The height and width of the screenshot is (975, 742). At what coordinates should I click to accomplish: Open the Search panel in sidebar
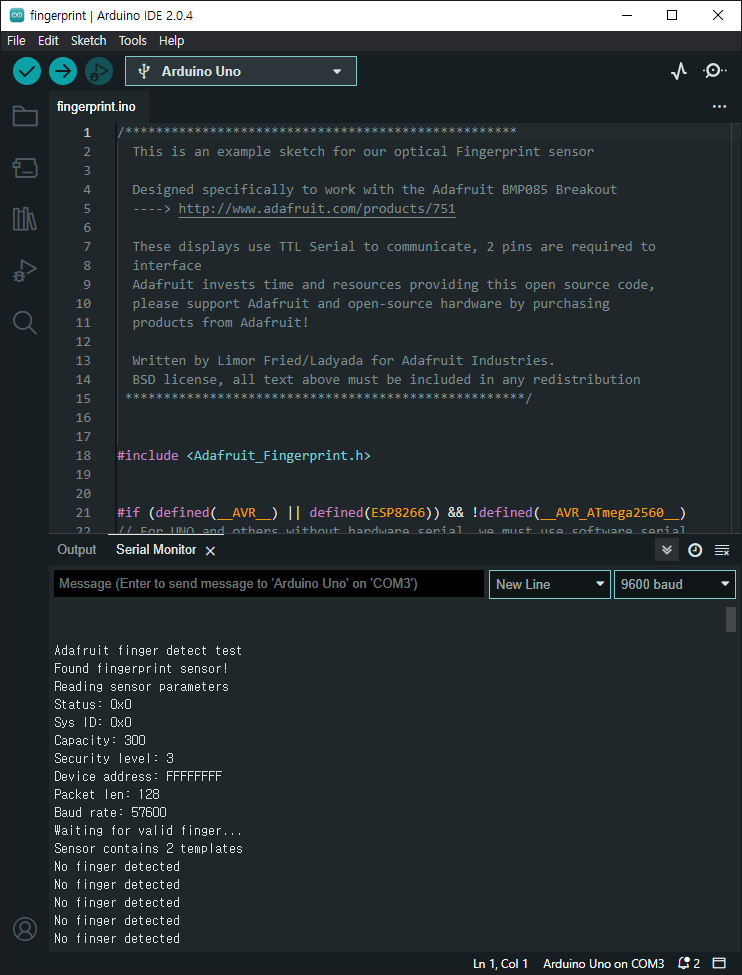25,323
